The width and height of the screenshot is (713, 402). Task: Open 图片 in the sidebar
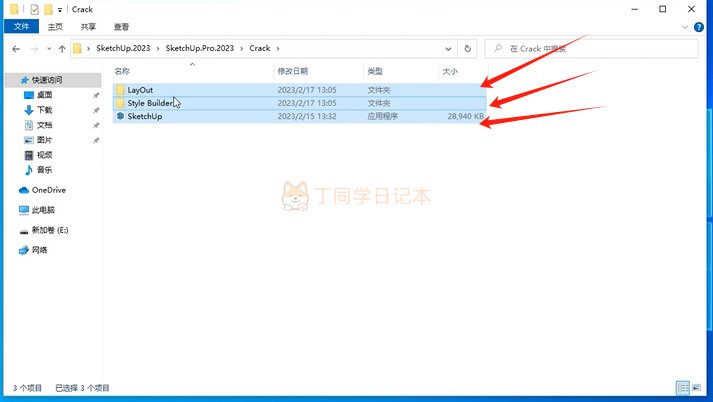tap(45, 140)
